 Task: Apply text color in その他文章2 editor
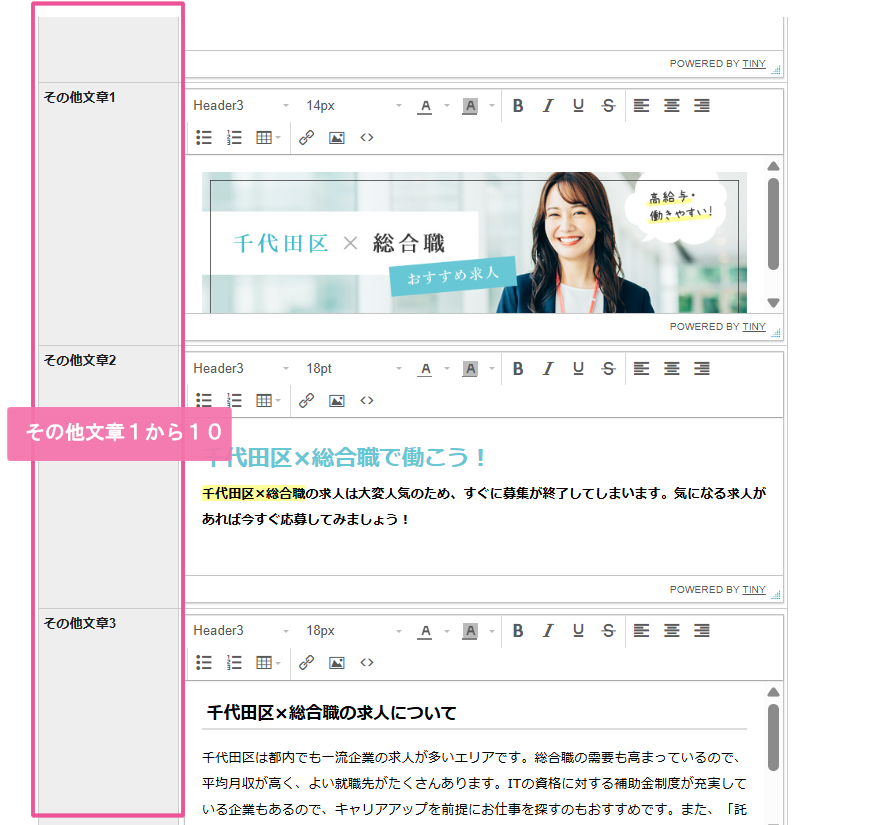point(425,369)
